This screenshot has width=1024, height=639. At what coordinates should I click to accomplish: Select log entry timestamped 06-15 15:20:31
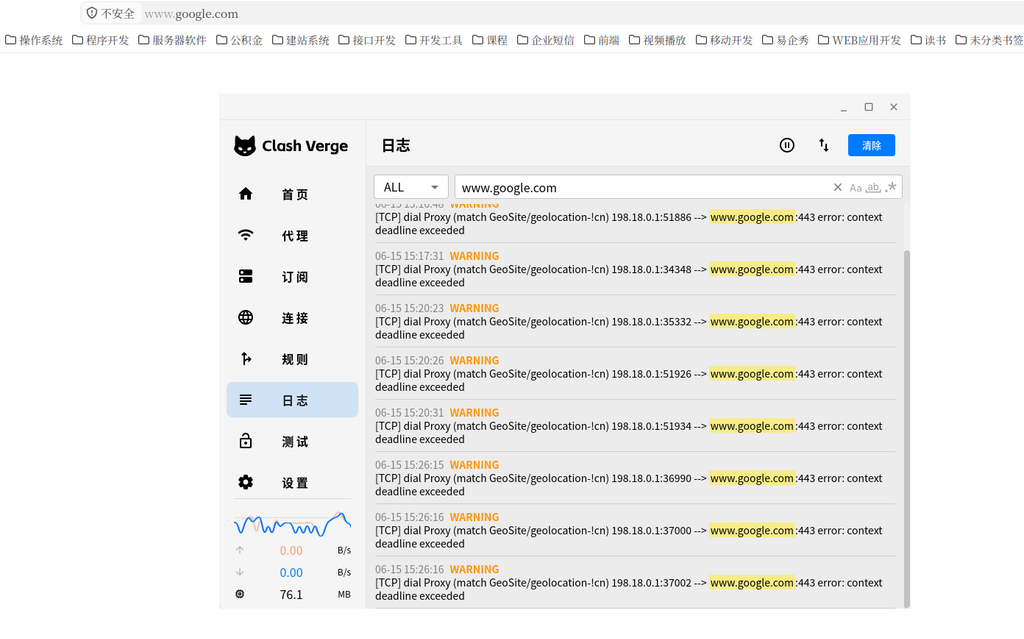[635, 426]
